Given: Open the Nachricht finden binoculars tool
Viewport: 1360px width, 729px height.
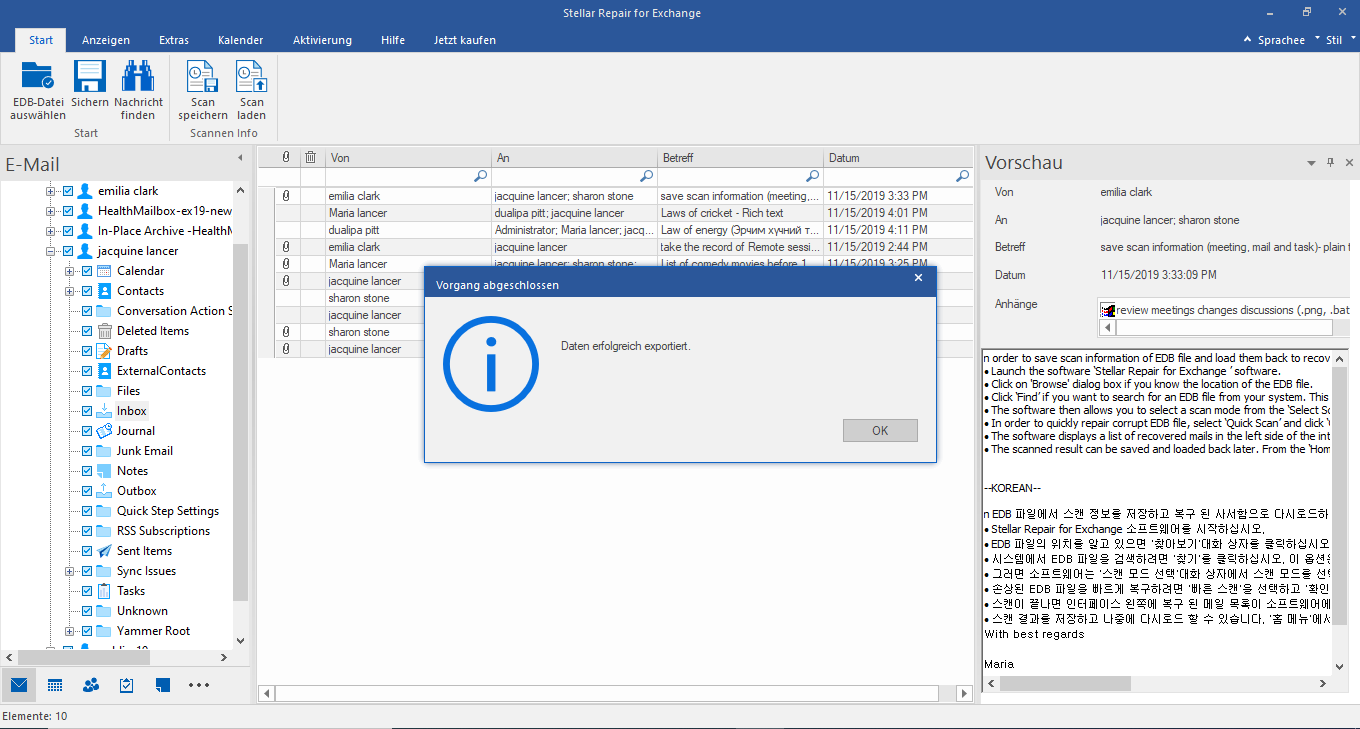Looking at the screenshot, I should pos(138,78).
